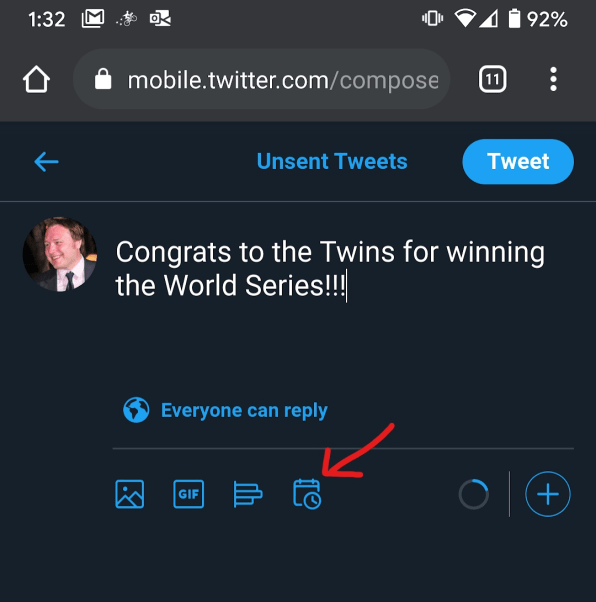This screenshot has height=602, width=596.
Task: Tap the profile avatar photo
Action: [60, 254]
